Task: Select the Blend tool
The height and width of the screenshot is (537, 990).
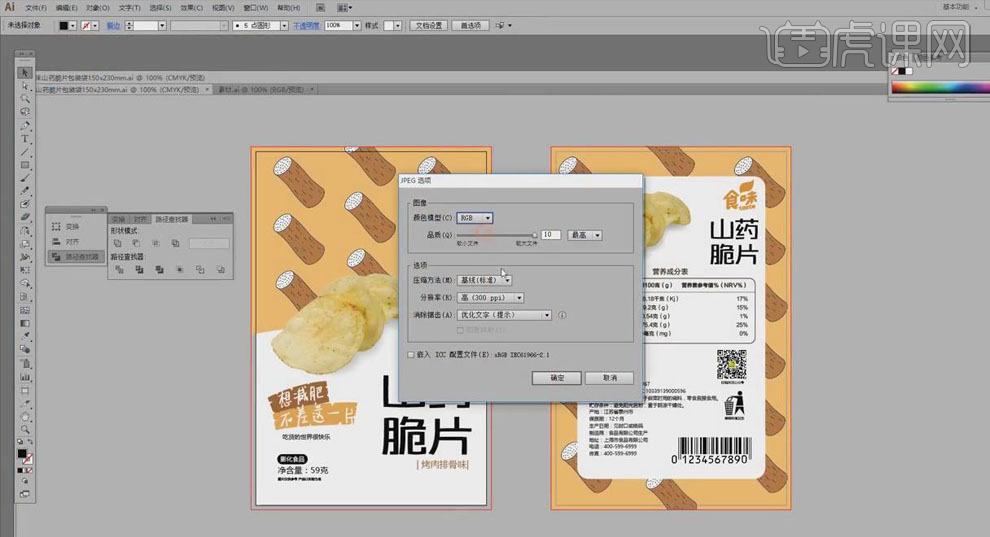Action: 25,349
